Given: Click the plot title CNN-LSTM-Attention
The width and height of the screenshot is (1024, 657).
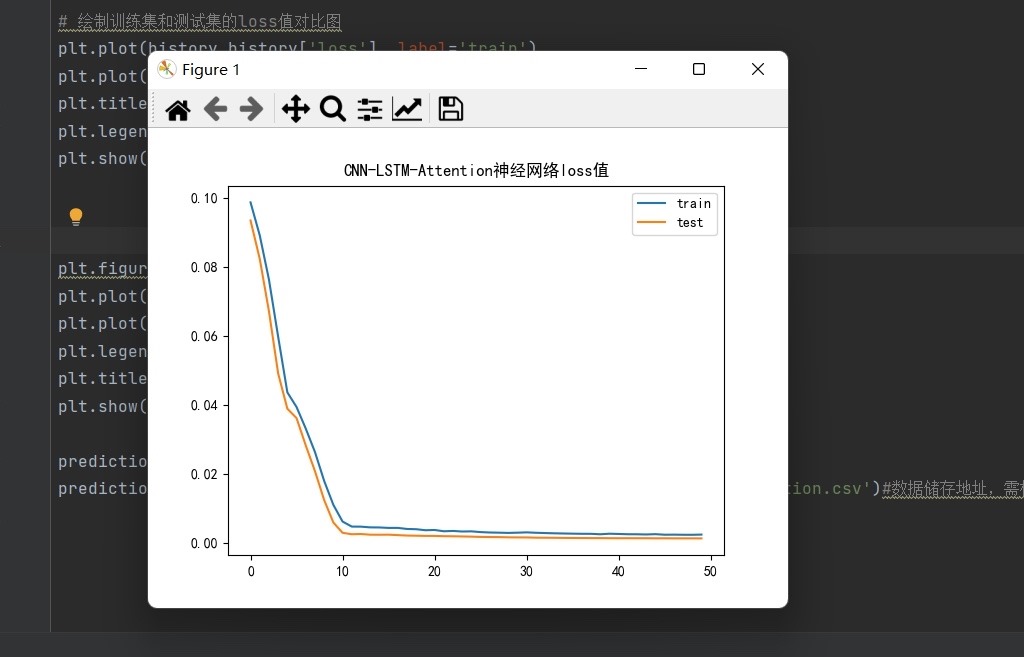Looking at the screenshot, I should (476, 170).
